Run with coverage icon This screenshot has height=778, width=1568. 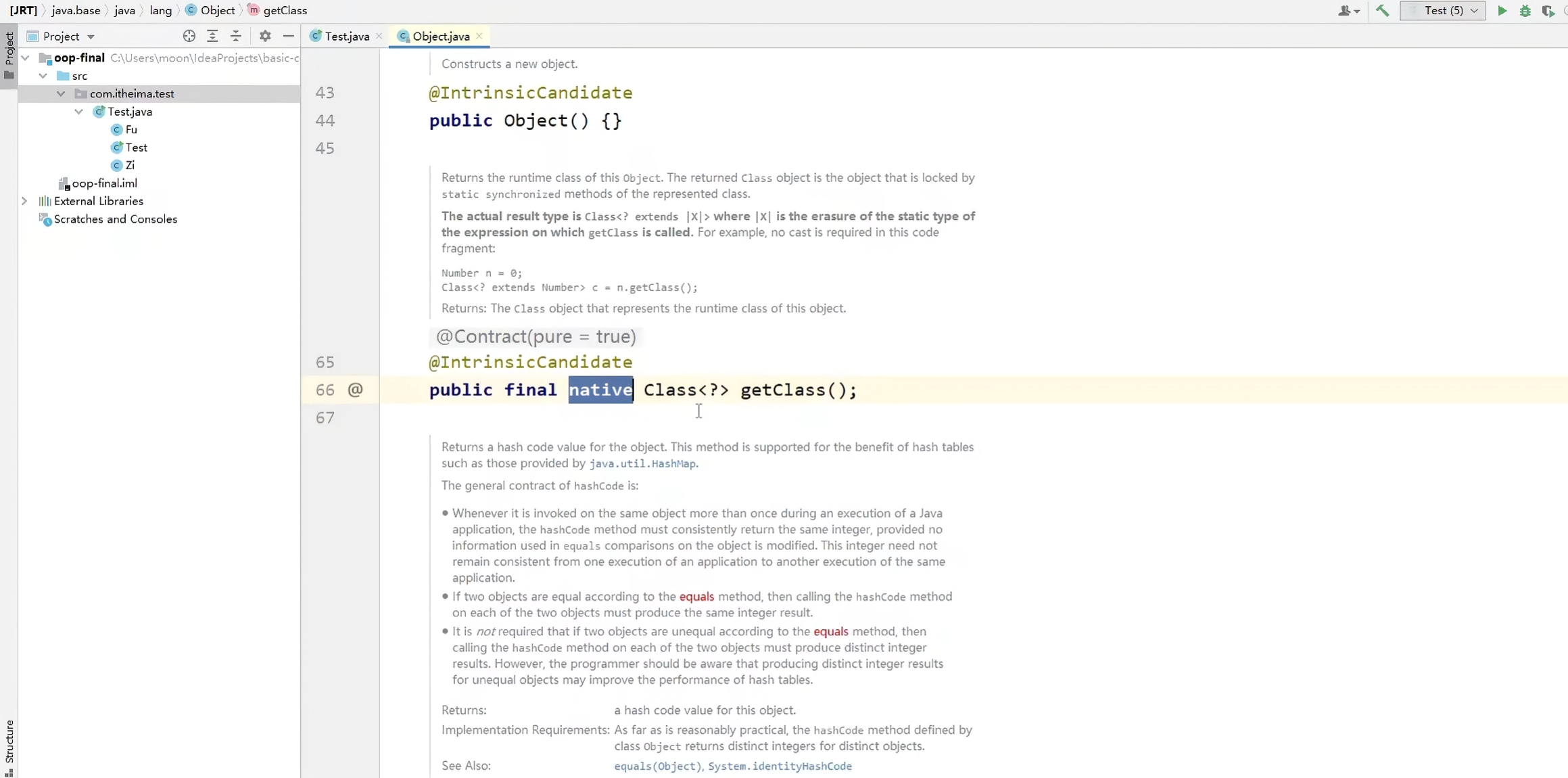(x=1548, y=10)
